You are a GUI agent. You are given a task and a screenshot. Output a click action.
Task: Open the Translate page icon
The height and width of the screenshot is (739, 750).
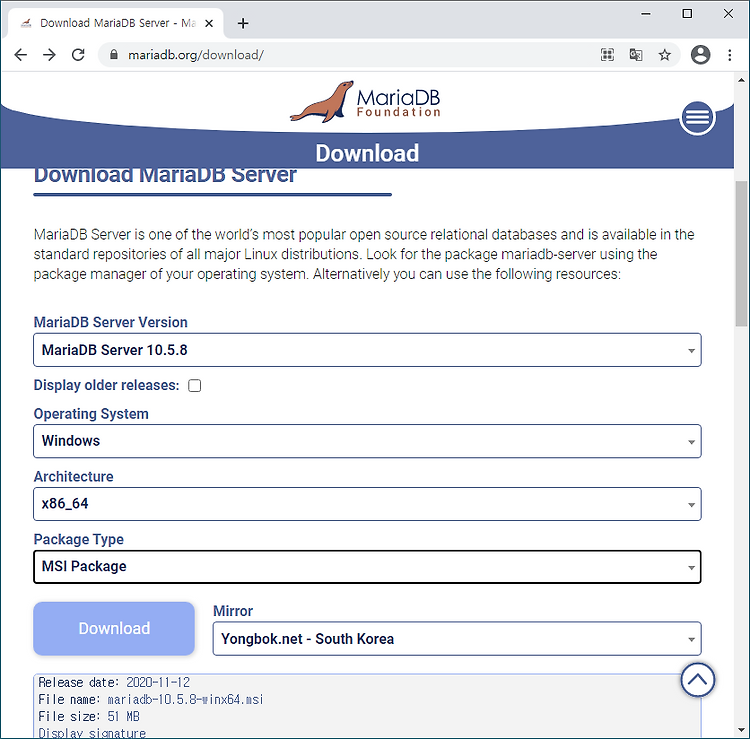[636, 55]
